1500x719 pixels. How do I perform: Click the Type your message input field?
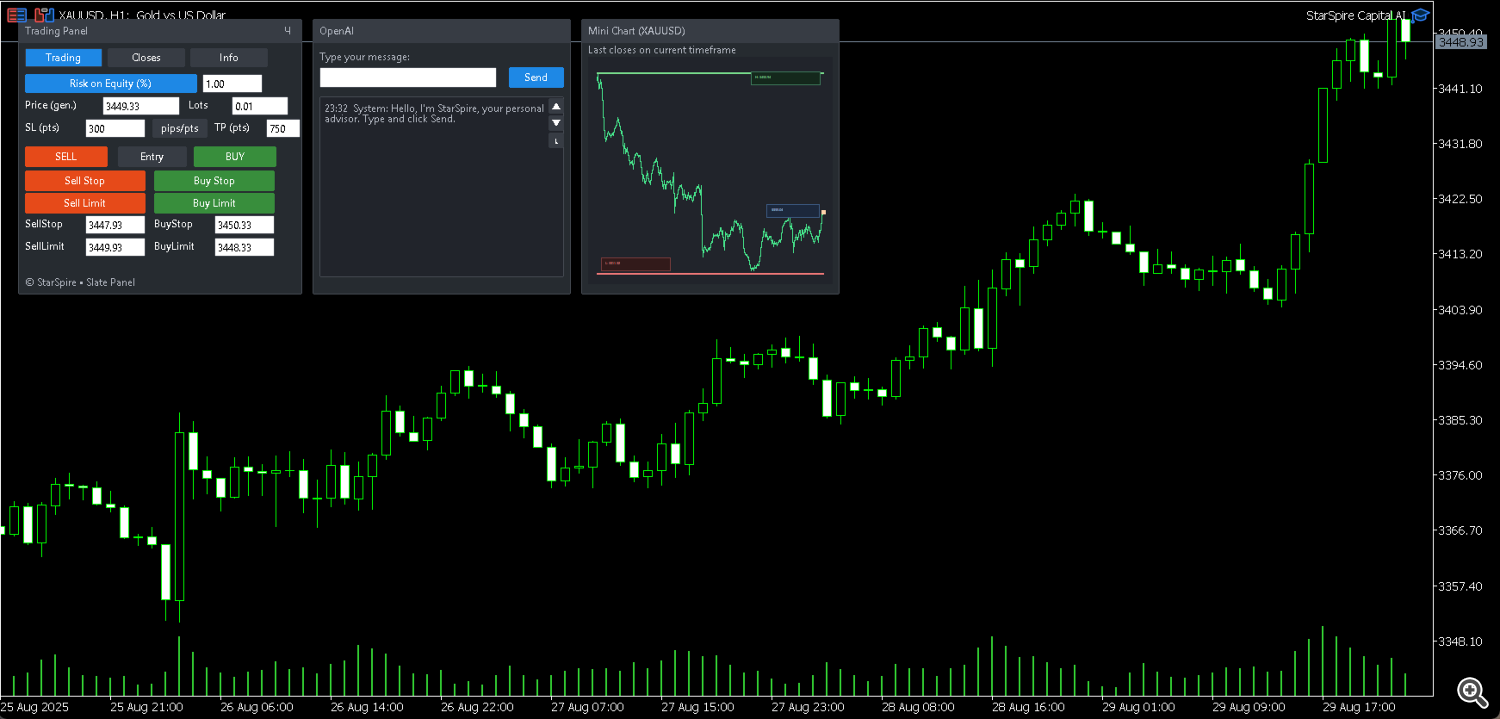click(x=408, y=78)
